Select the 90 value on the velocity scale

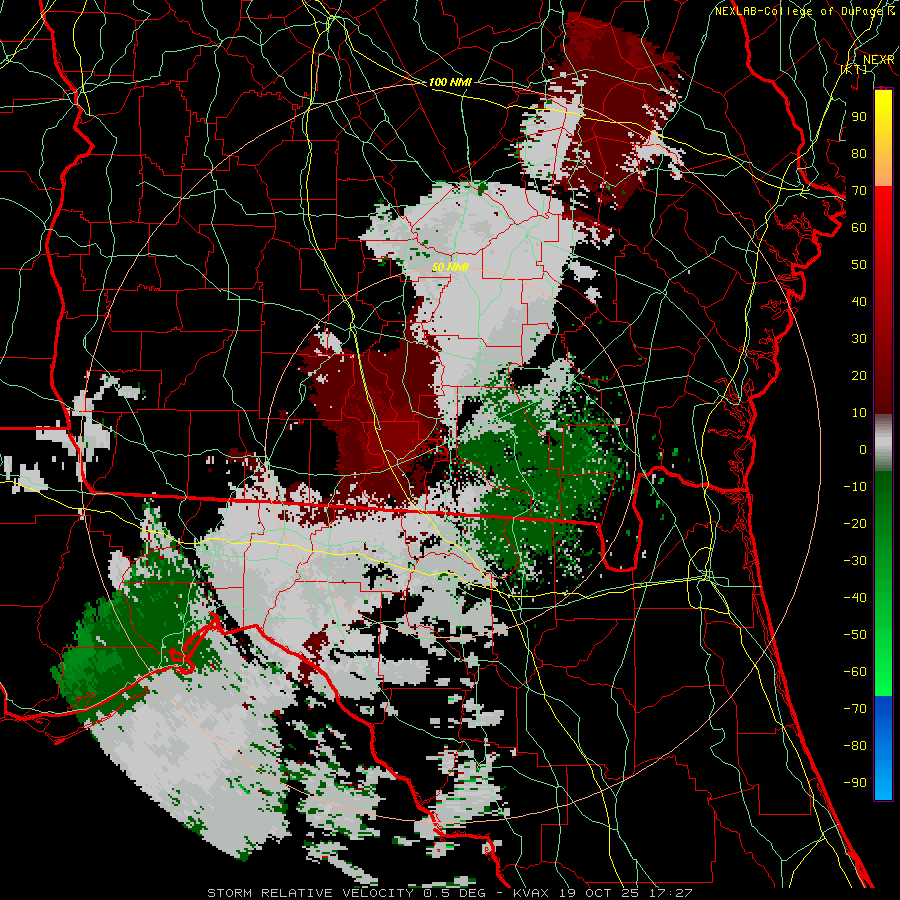coord(859,117)
